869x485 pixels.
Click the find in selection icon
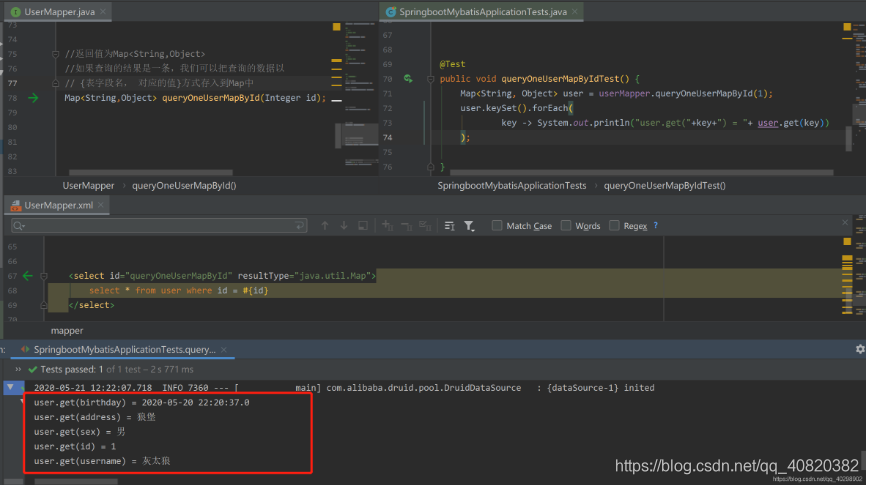(x=363, y=226)
